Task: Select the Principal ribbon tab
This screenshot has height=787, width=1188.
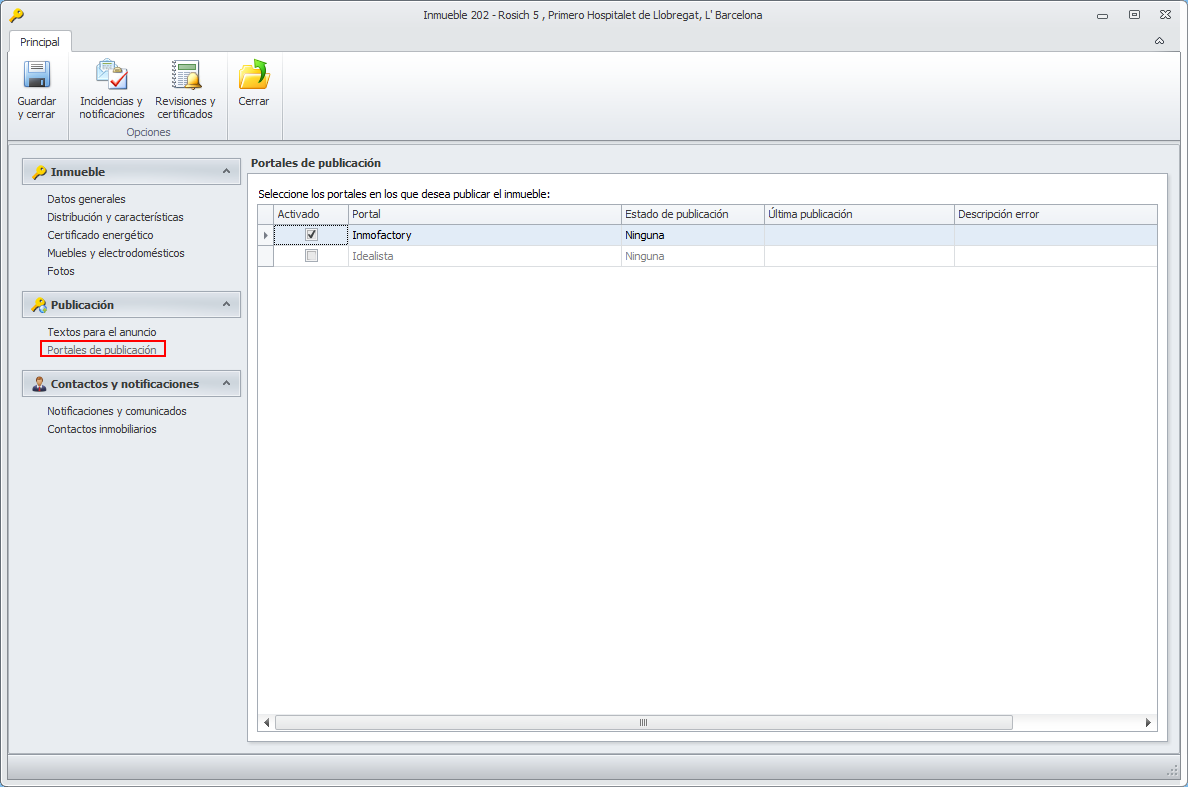Action: tap(40, 42)
